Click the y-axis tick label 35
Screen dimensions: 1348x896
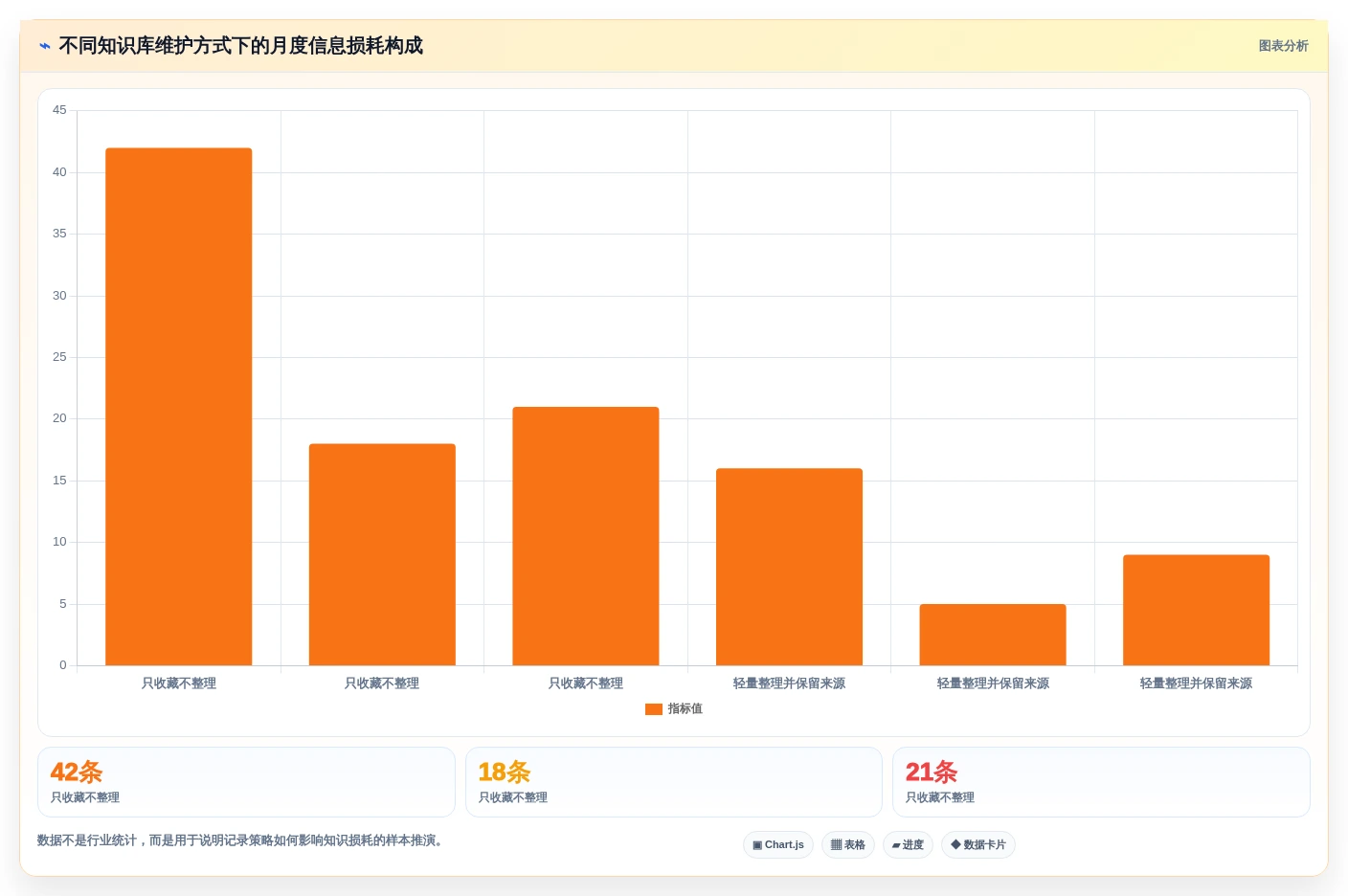[59, 234]
